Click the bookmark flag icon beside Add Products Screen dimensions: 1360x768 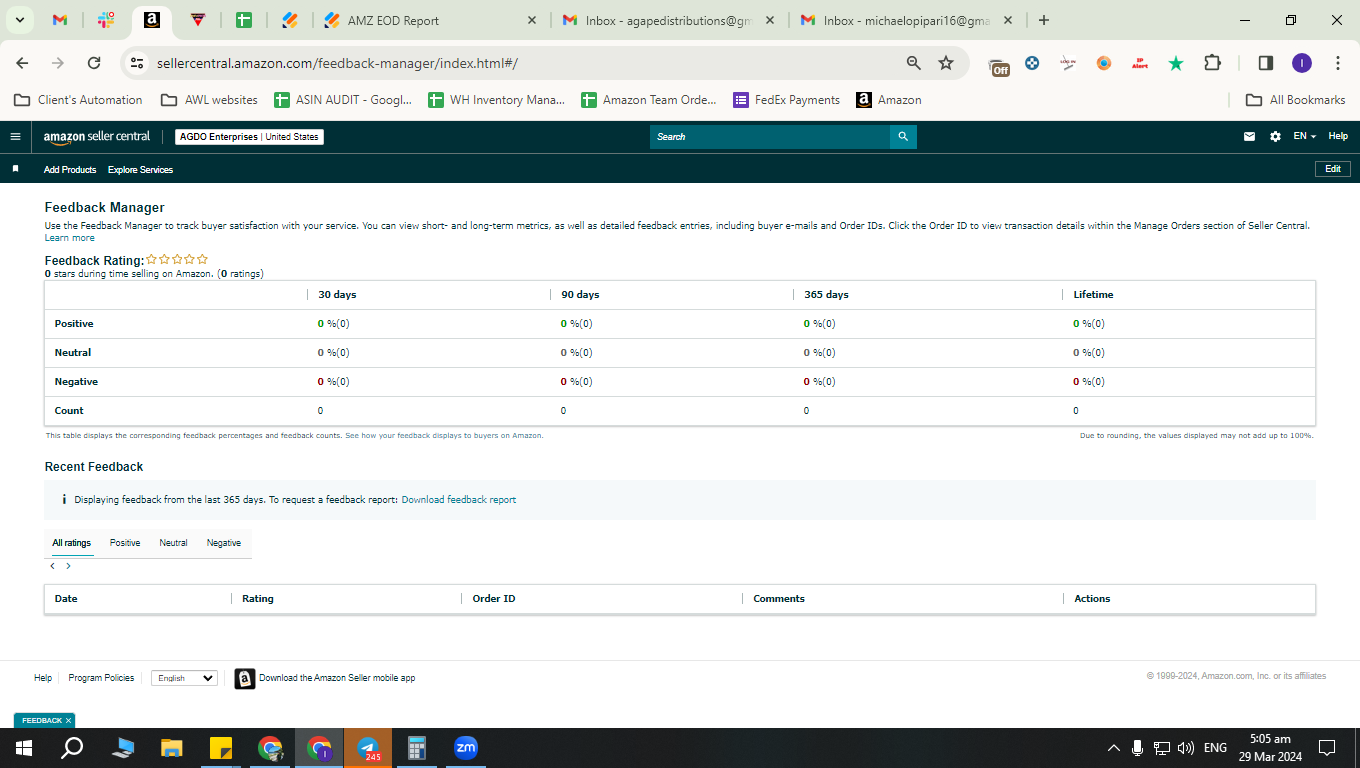tap(15, 169)
